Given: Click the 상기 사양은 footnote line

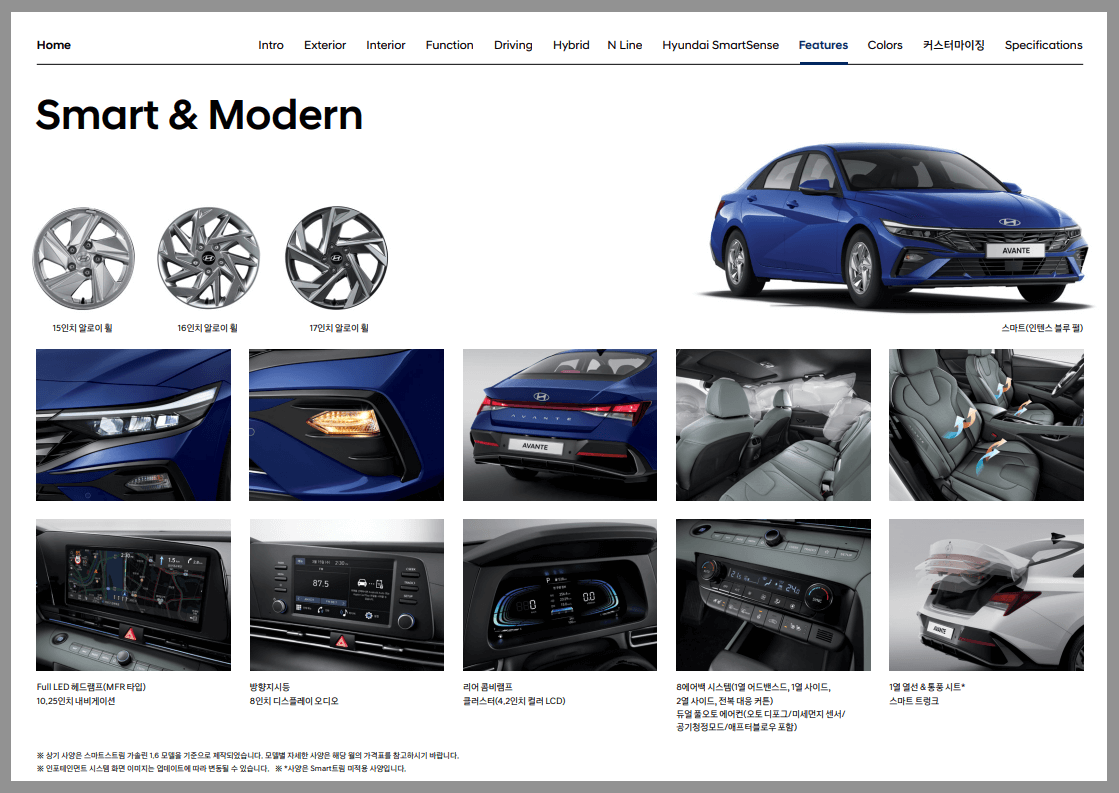Looking at the screenshot, I should tap(248, 755).
